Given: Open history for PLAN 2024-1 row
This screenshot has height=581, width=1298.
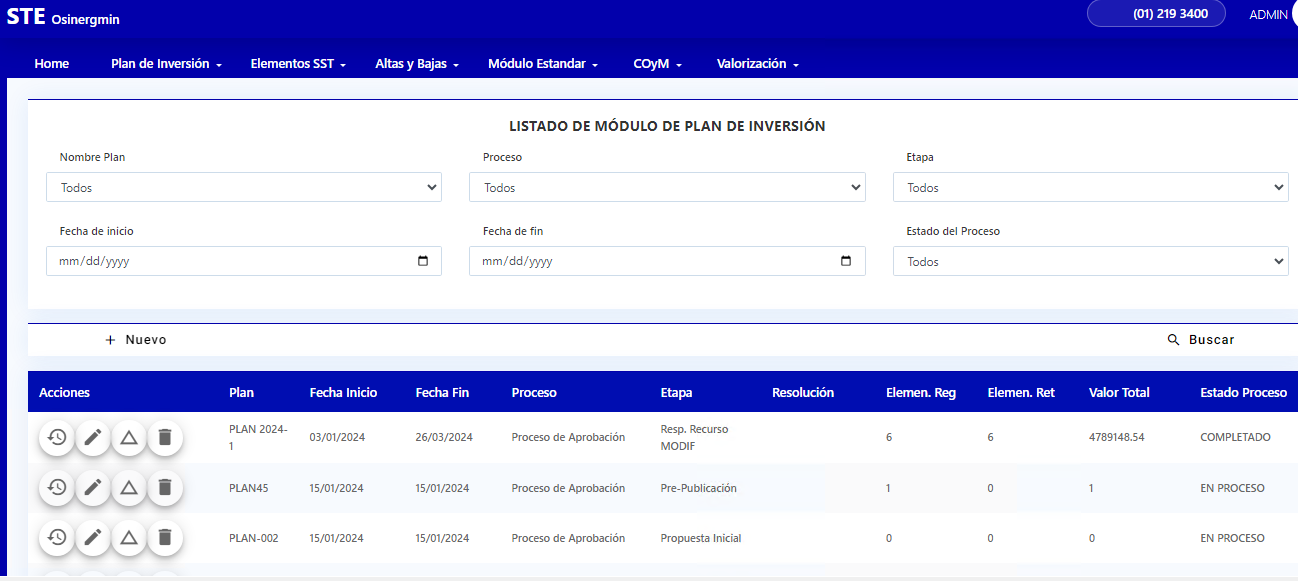Looking at the screenshot, I should 57,437.
